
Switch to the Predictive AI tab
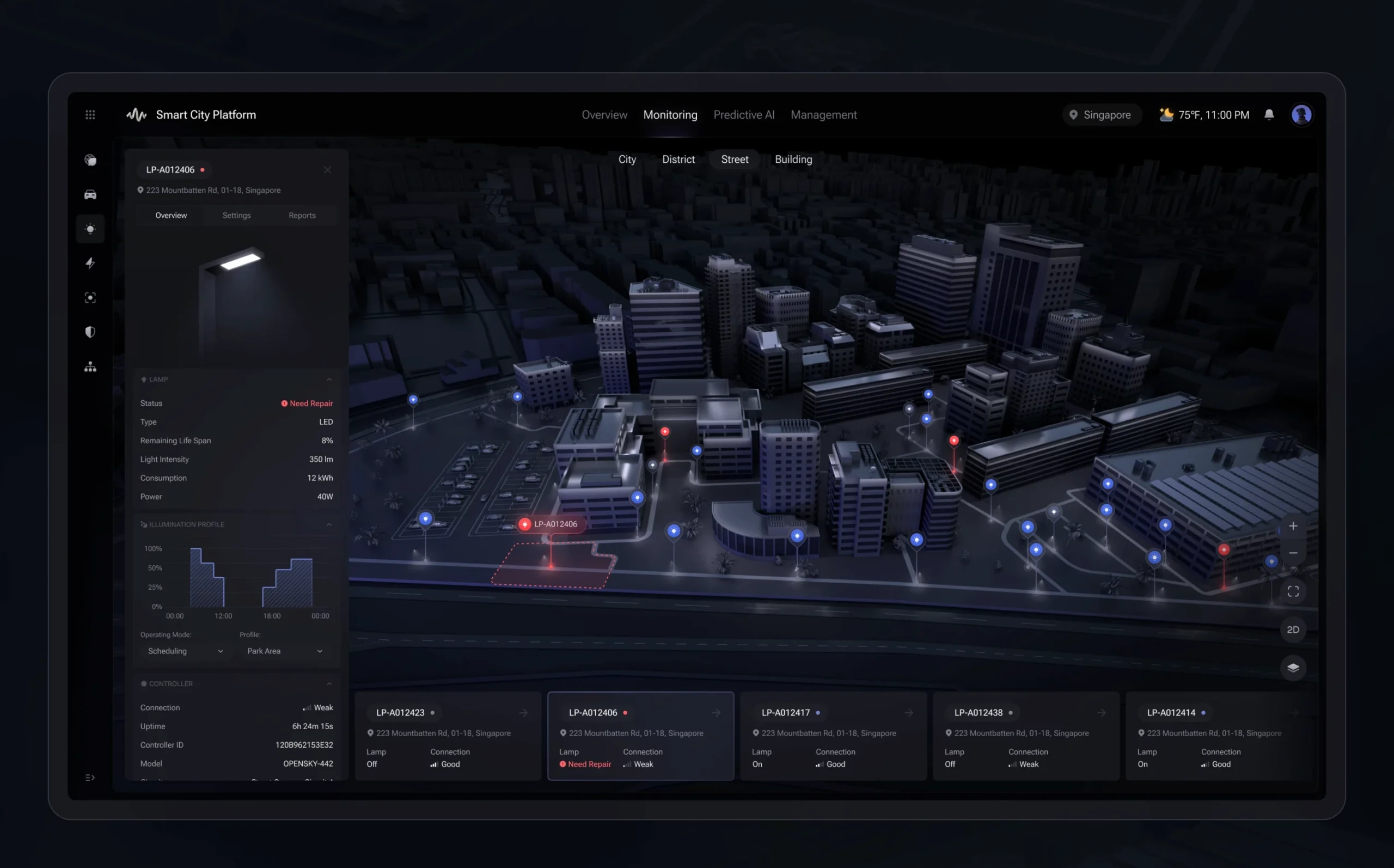tap(744, 115)
